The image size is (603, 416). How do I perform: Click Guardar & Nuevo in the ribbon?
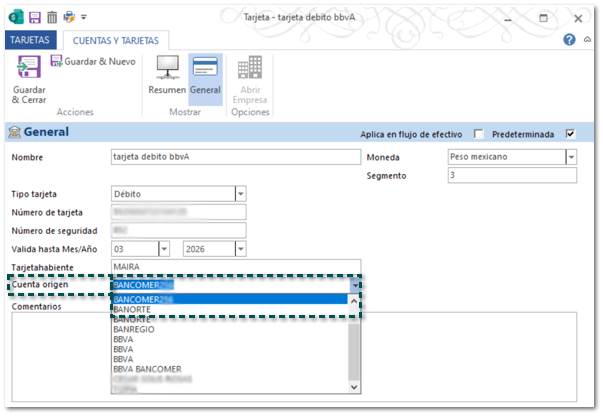coord(92,62)
